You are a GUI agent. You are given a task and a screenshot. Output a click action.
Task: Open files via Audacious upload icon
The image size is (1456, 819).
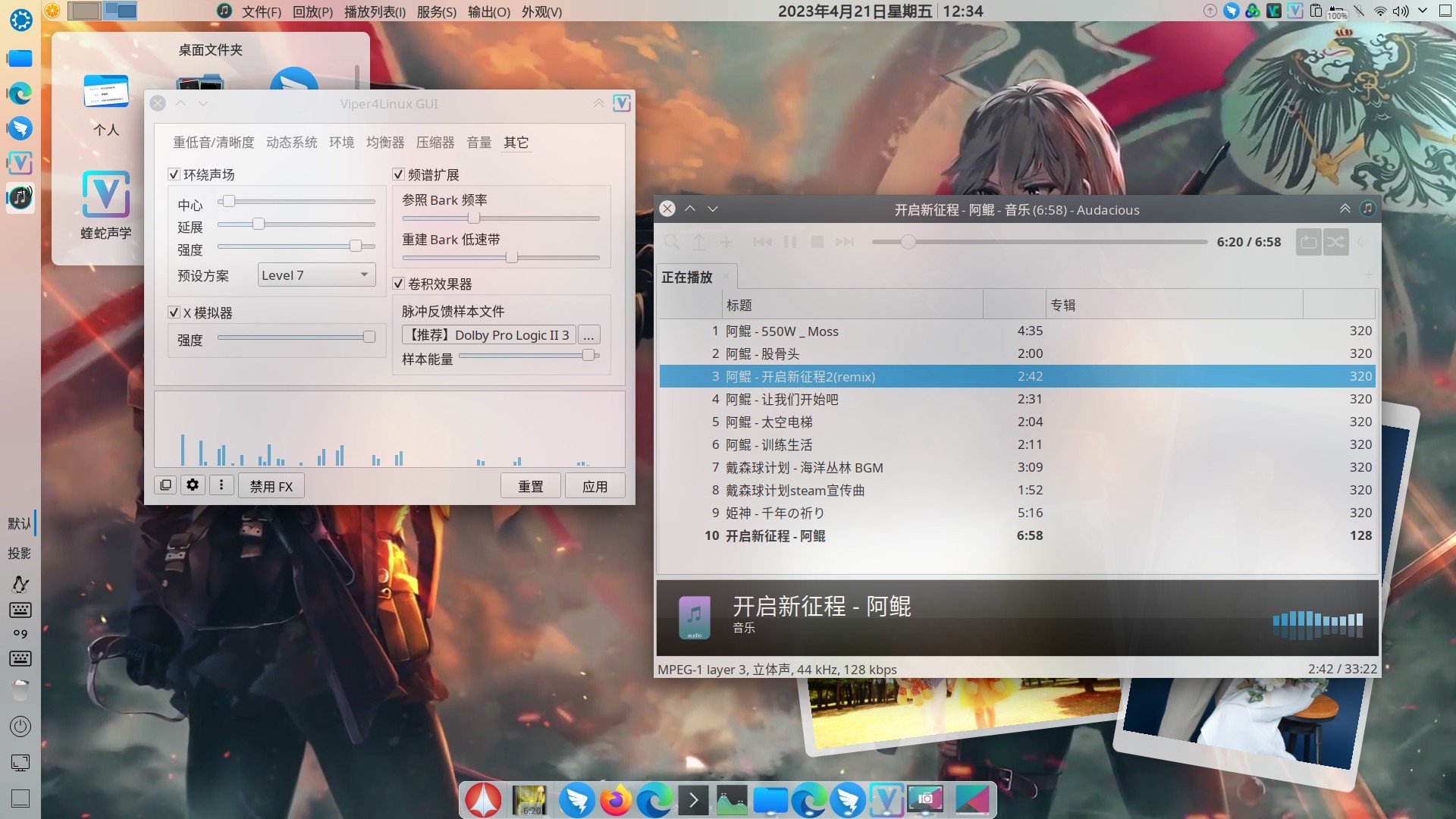pos(698,241)
